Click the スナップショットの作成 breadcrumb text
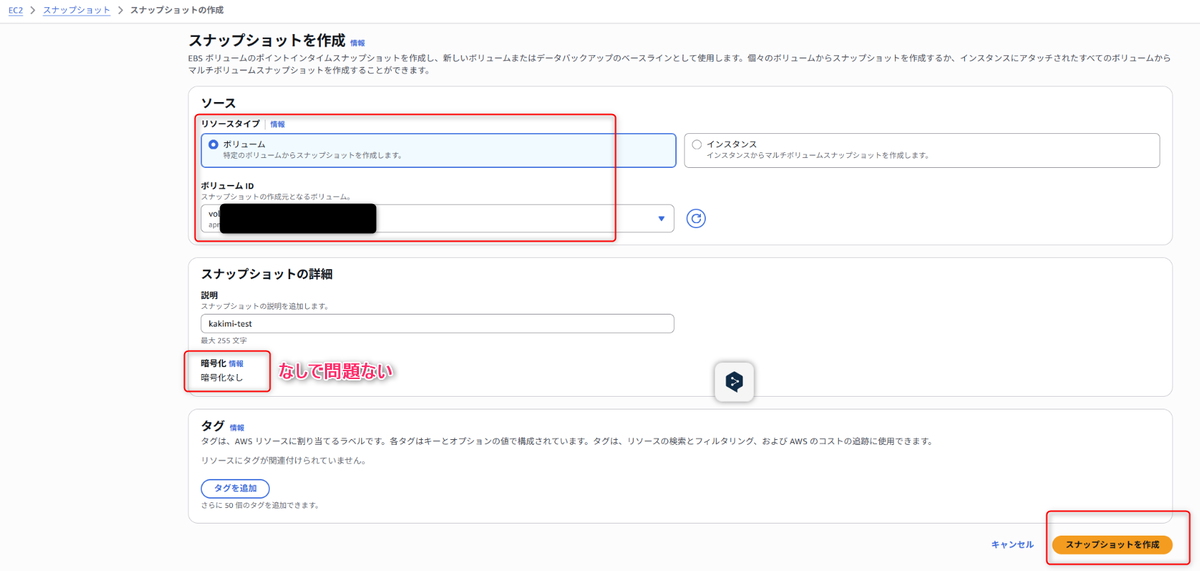 [177, 10]
